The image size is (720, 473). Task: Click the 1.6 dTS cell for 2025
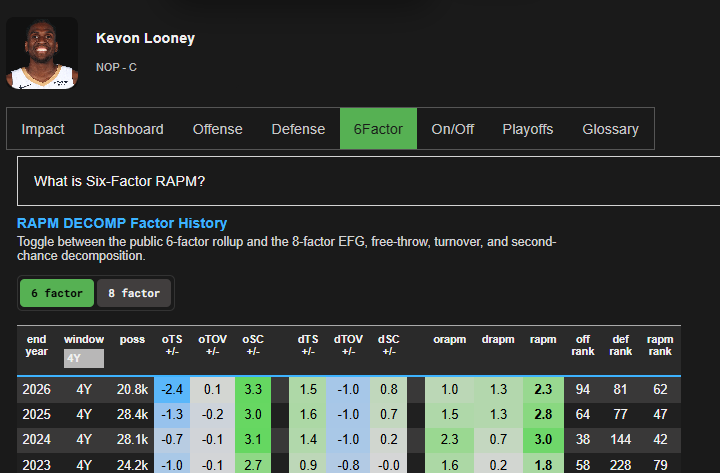[x=308, y=415]
